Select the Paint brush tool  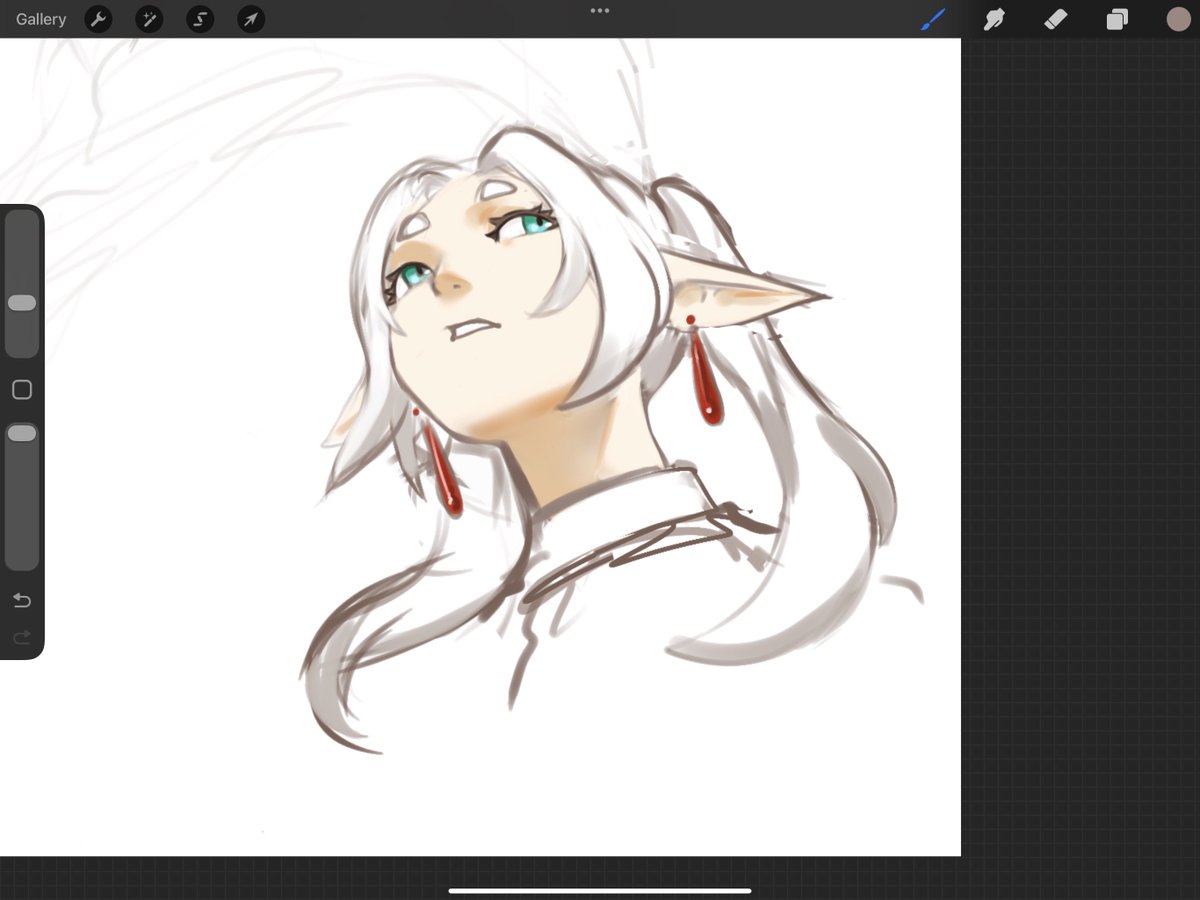tap(933, 19)
